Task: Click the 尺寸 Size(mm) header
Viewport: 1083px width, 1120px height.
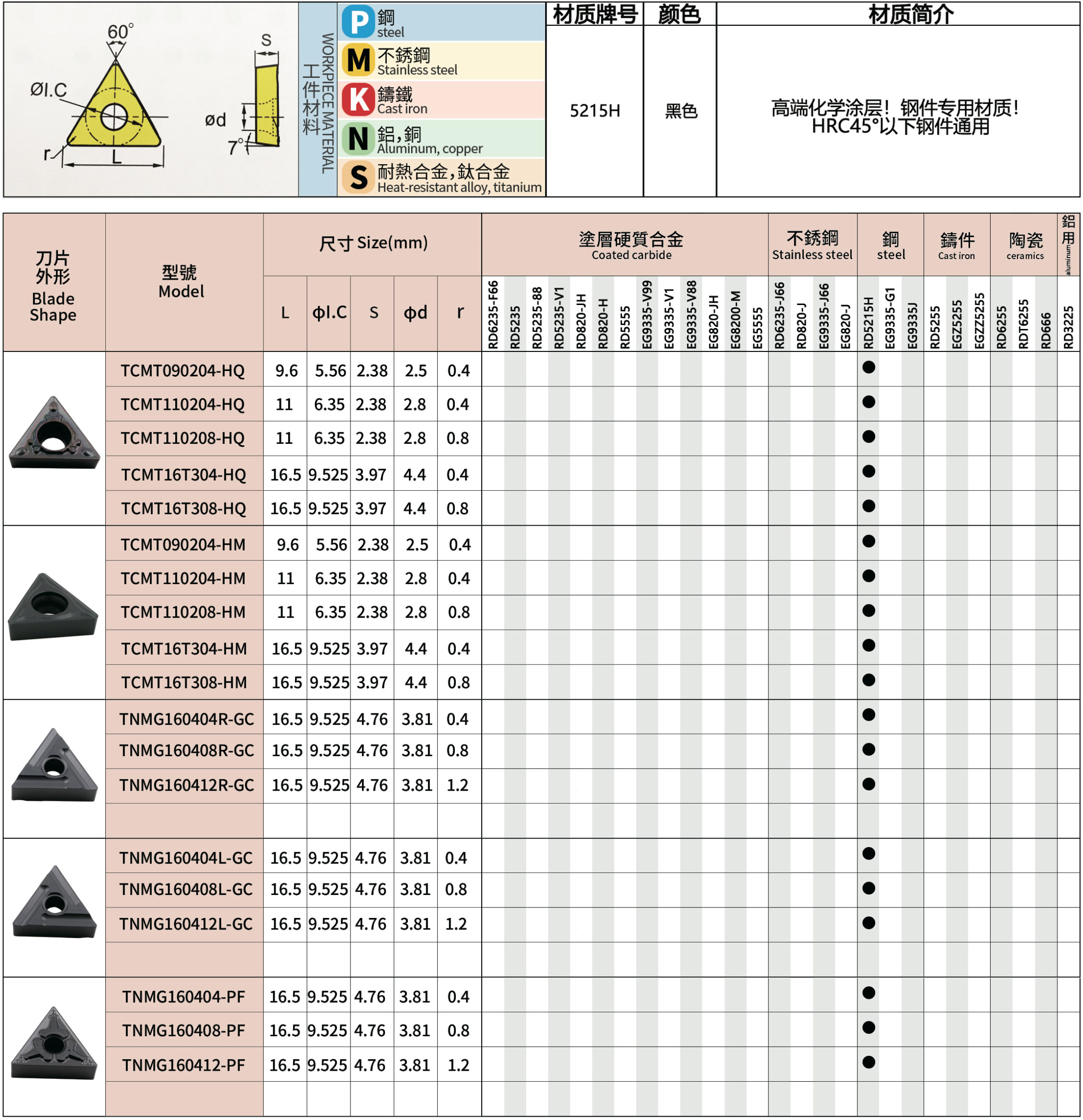Action: point(372,244)
